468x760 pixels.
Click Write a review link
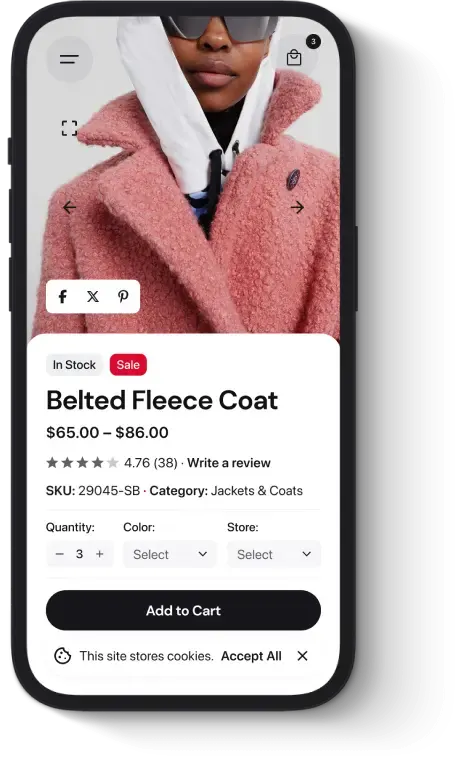pos(229,463)
